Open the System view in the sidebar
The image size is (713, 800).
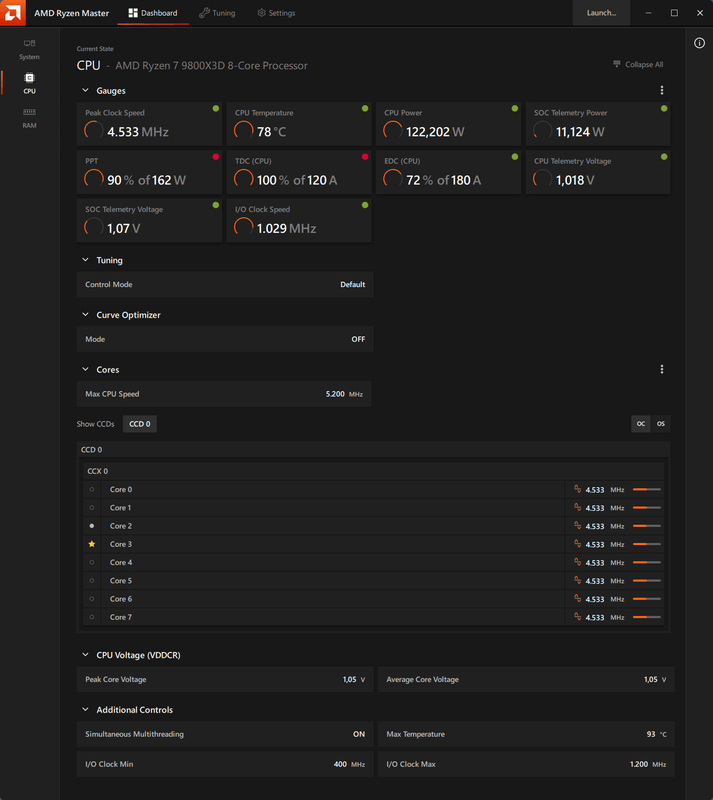pyautogui.click(x=29, y=49)
